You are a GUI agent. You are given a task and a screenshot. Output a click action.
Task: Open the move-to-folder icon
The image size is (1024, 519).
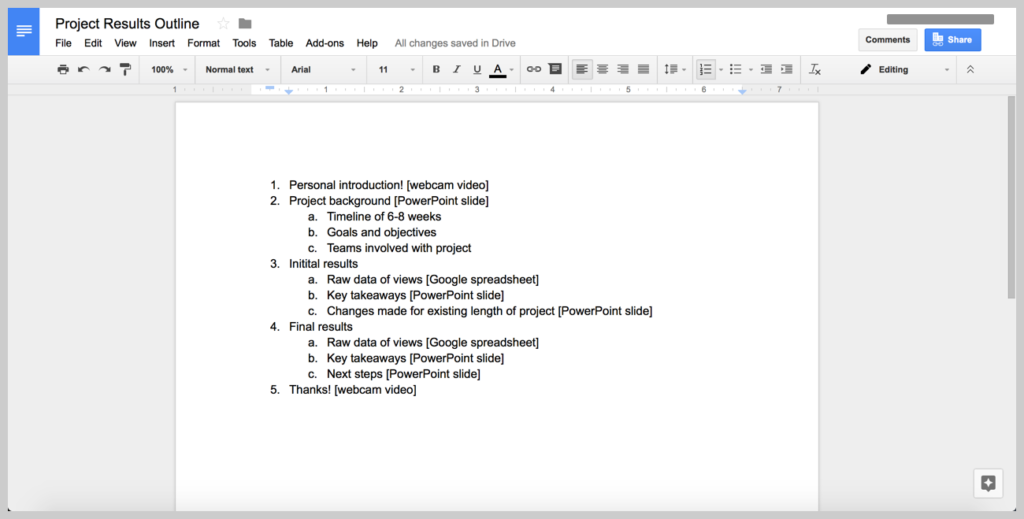point(245,24)
